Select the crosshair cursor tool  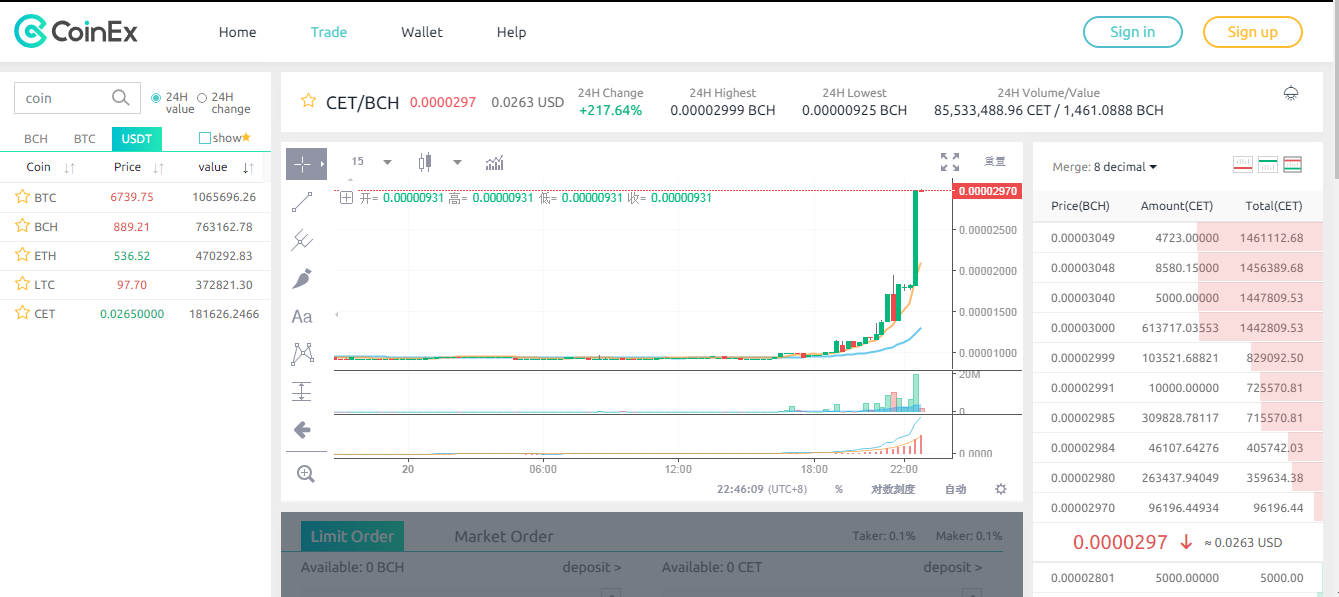[301, 164]
